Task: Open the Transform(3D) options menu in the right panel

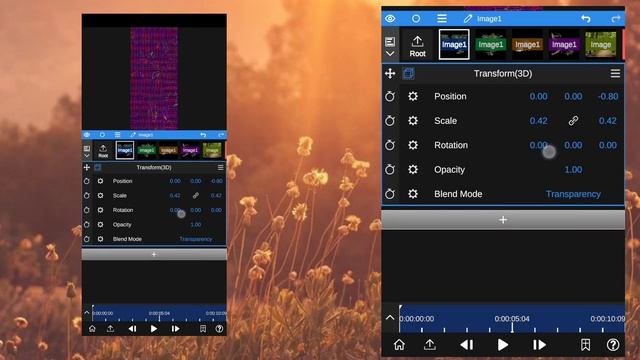Action: click(x=615, y=73)
